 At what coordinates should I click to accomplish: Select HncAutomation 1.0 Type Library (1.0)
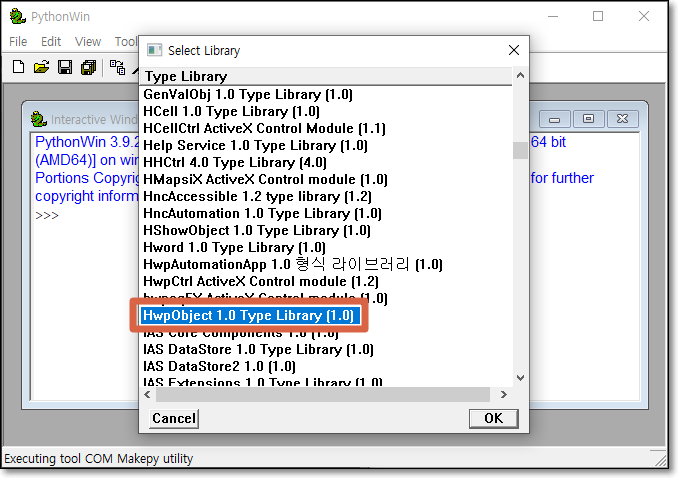262,214
